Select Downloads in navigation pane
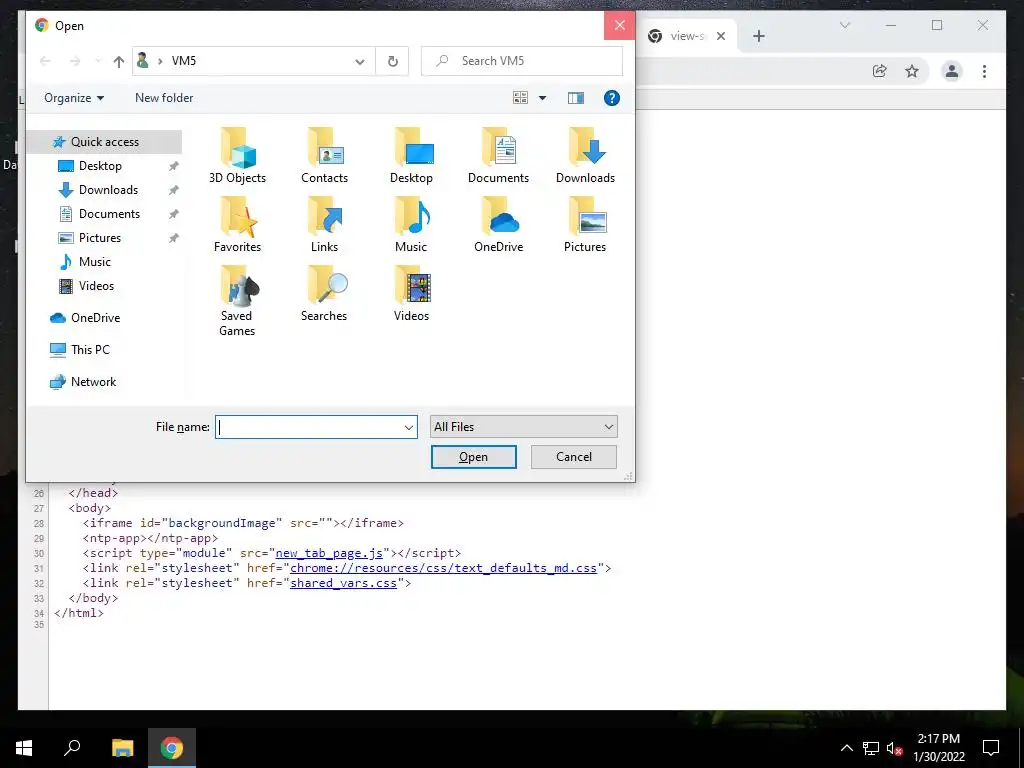The width and height of the screenshot is (1024, 768). click(x=108, y=190)
